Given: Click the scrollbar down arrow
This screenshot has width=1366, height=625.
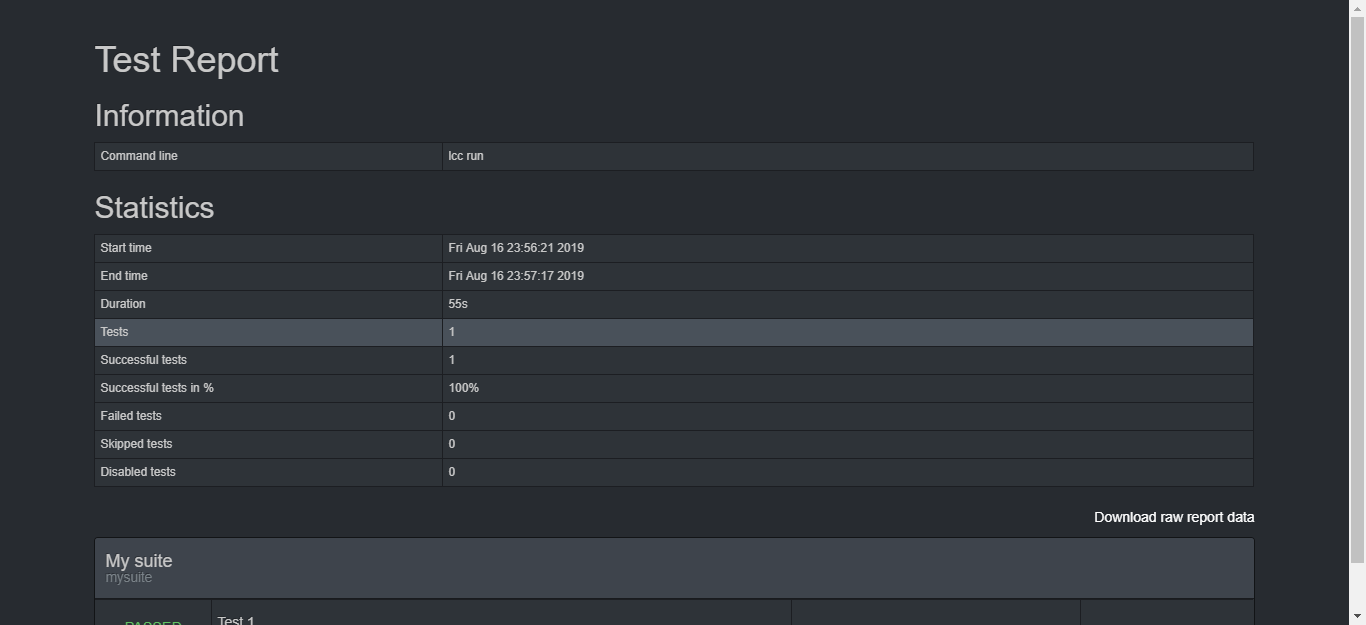Looking at the screenshot, I should coord(1357,616).
